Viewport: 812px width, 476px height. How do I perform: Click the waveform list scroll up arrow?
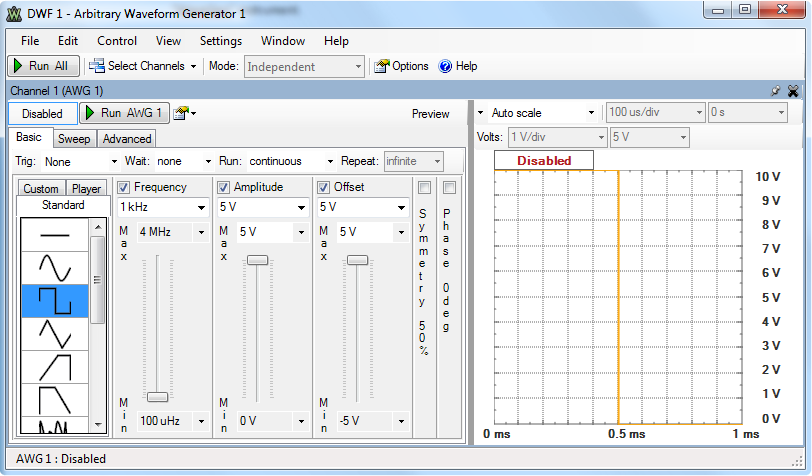pyautogui.click(x=98, y=227)
